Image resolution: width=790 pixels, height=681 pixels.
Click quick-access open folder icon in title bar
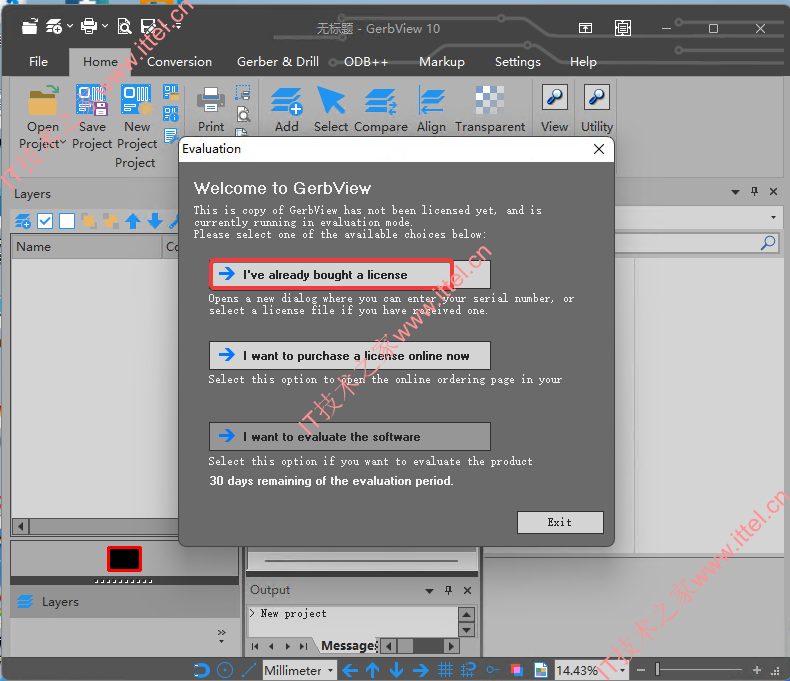pos(30,26)
